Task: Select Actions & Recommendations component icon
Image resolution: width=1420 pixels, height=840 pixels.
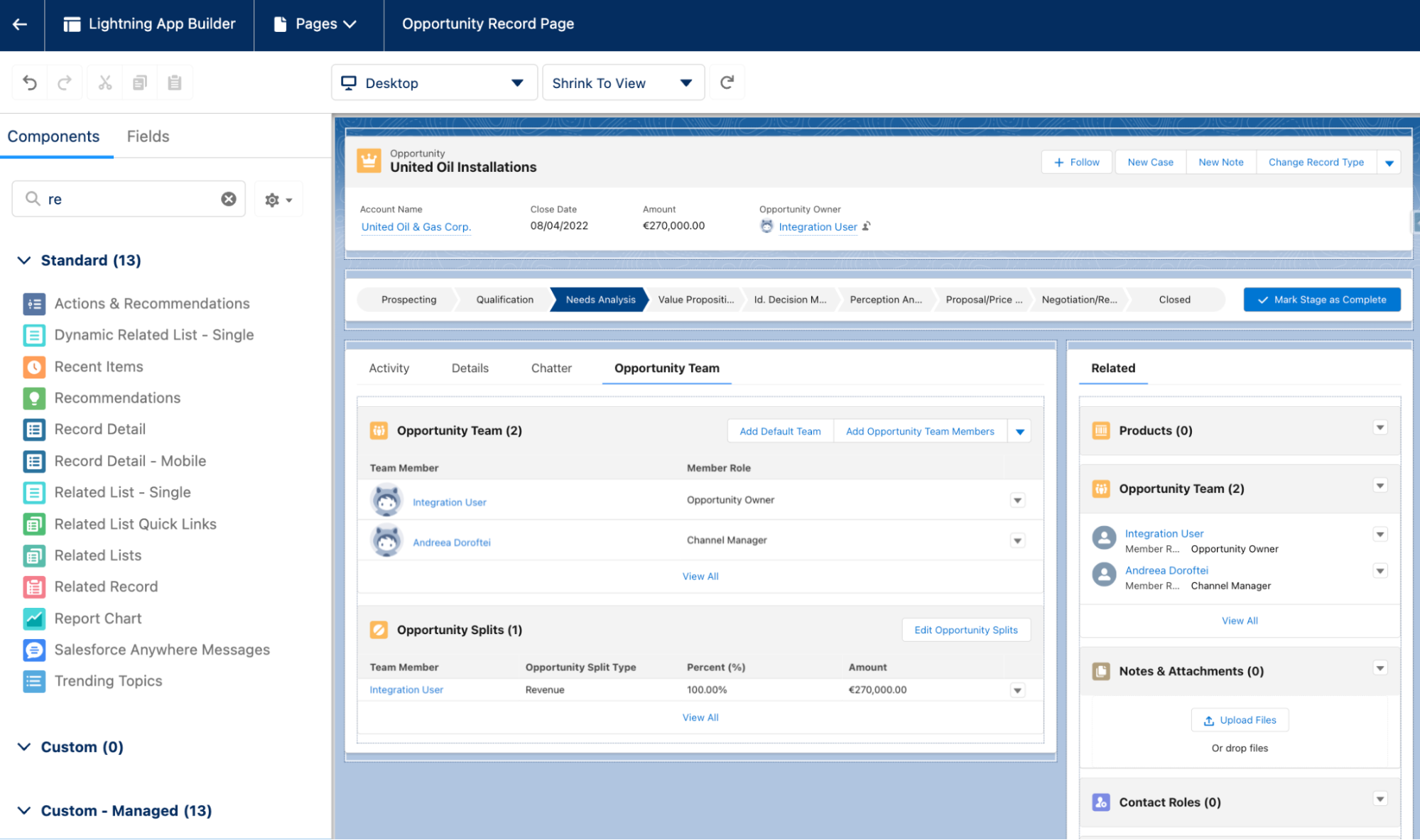Action: tap(34, 304)
